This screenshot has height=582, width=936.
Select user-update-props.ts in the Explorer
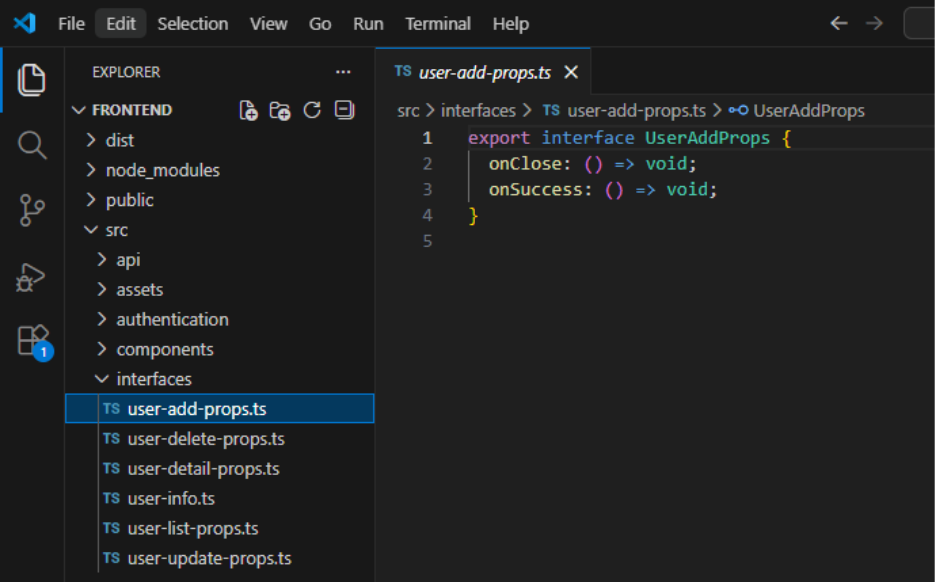click(209, 558)
